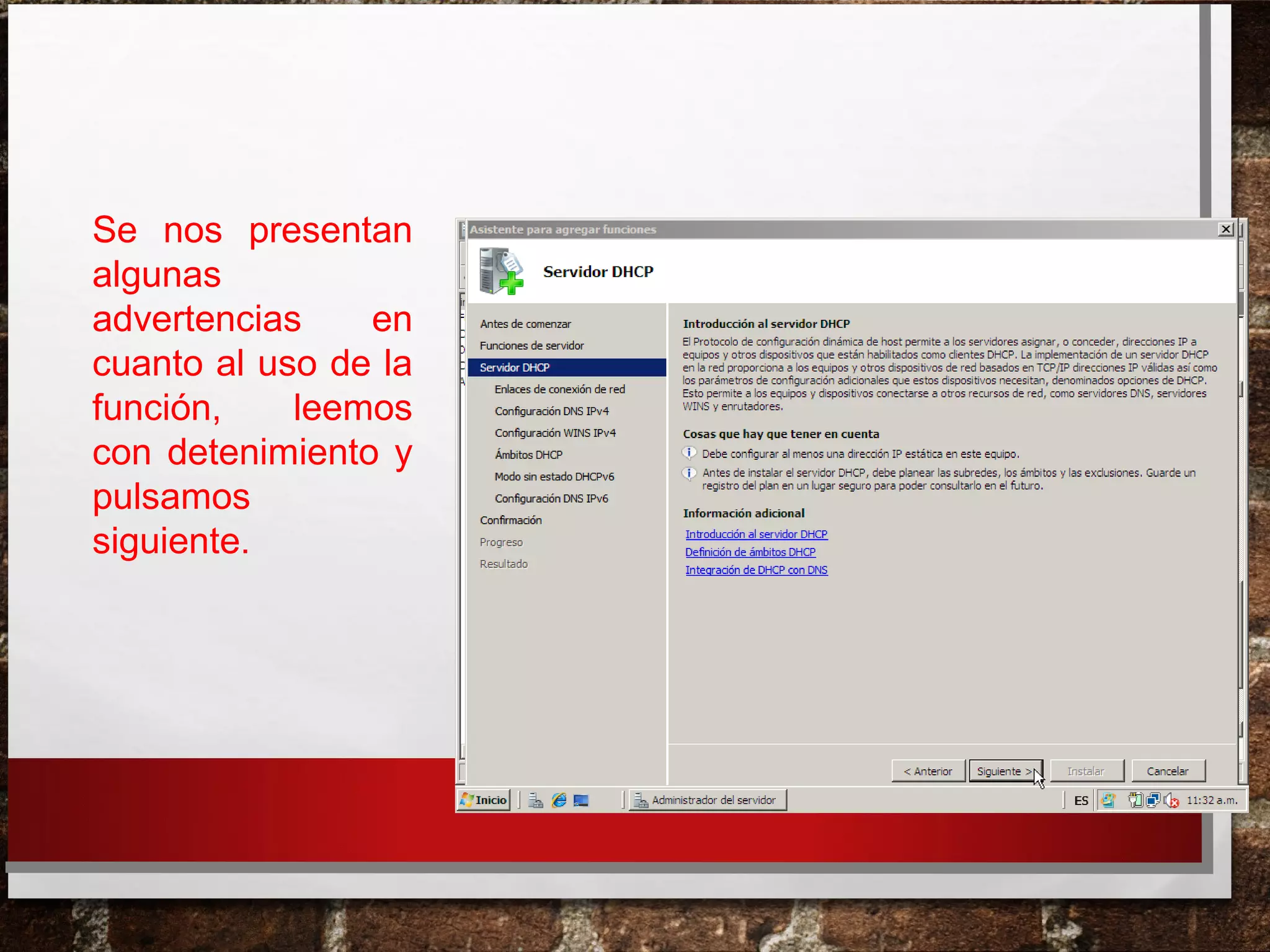Select Ámbitos DHCP step

click(528, 454)
